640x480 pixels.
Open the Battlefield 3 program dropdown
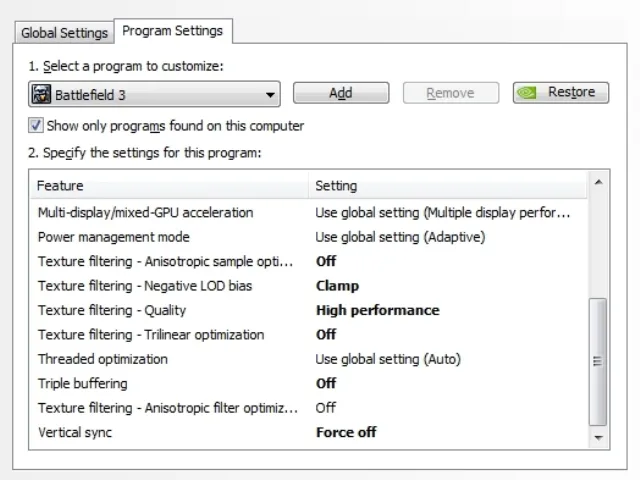[x=154, y=94]
